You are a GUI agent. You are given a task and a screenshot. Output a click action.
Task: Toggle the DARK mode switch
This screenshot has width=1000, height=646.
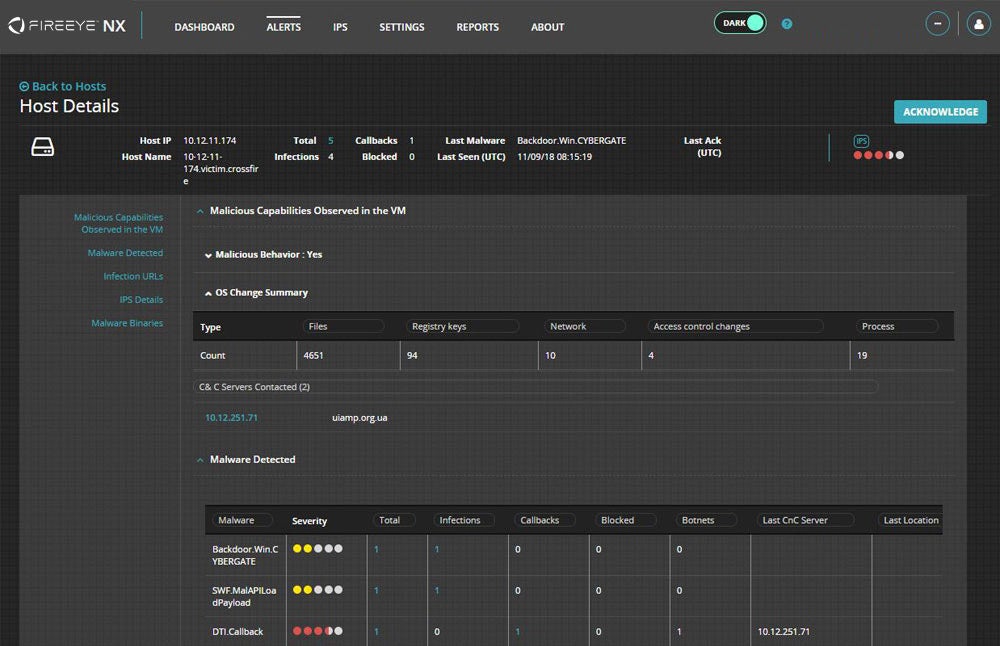tap(740, 21)
